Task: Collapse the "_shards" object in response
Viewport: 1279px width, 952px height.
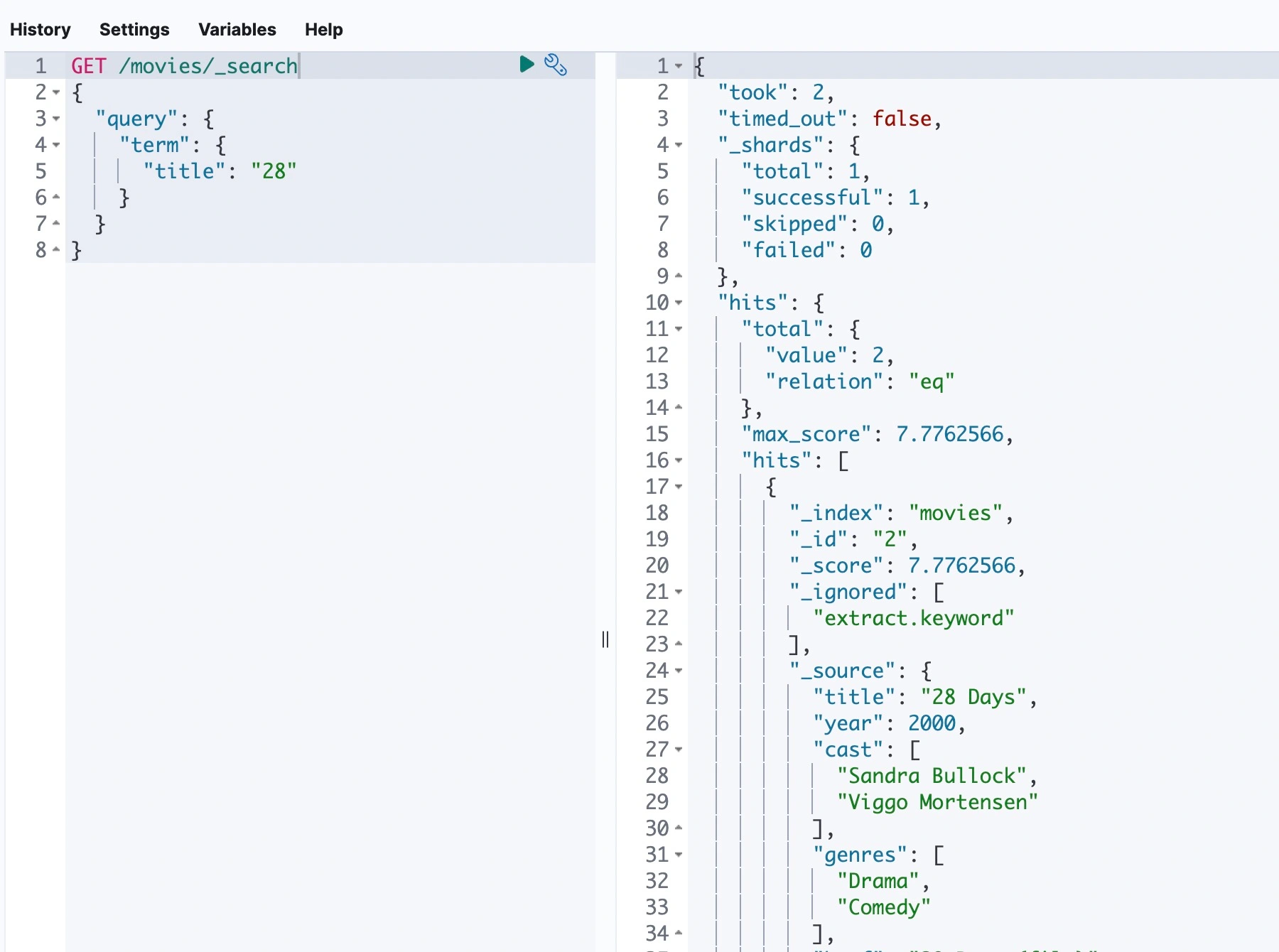Action: [679, 145]
